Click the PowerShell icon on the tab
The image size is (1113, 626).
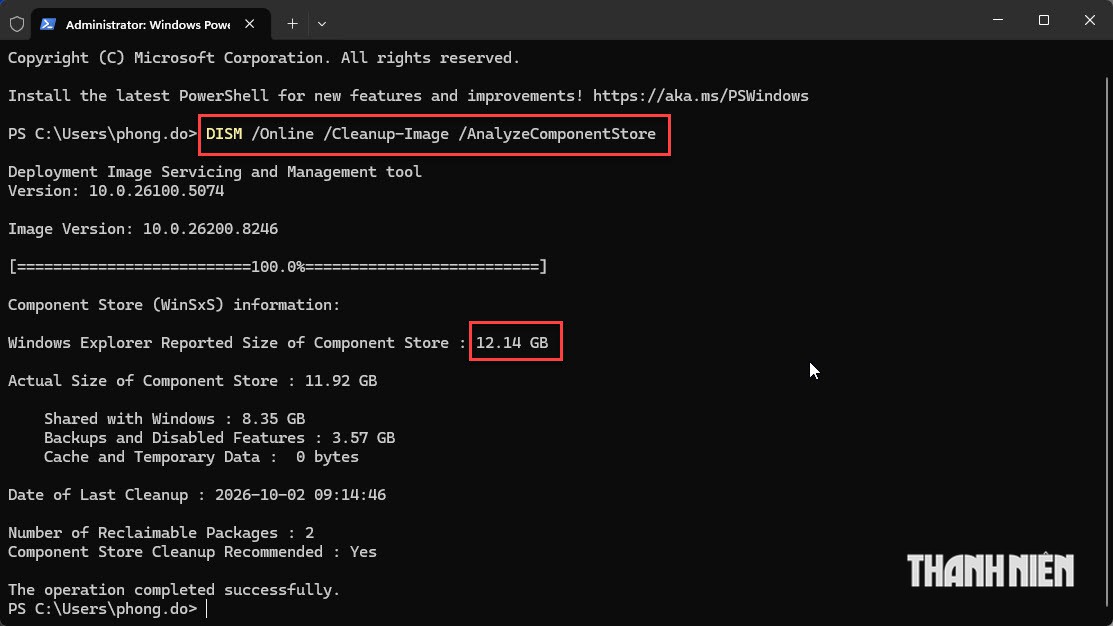pos(48,24)
